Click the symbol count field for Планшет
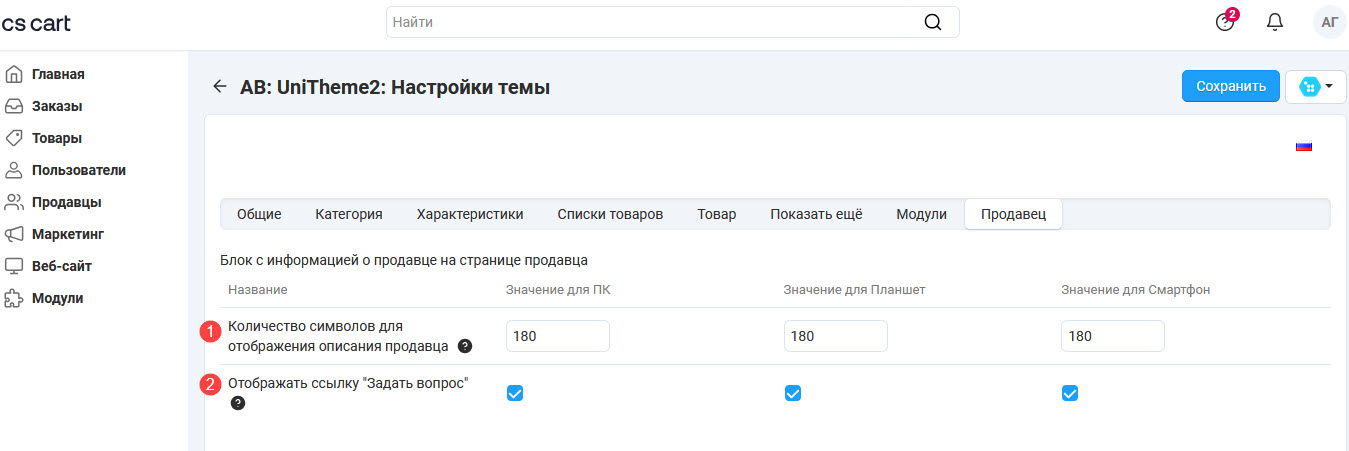1349x451 pixels. 836,336
